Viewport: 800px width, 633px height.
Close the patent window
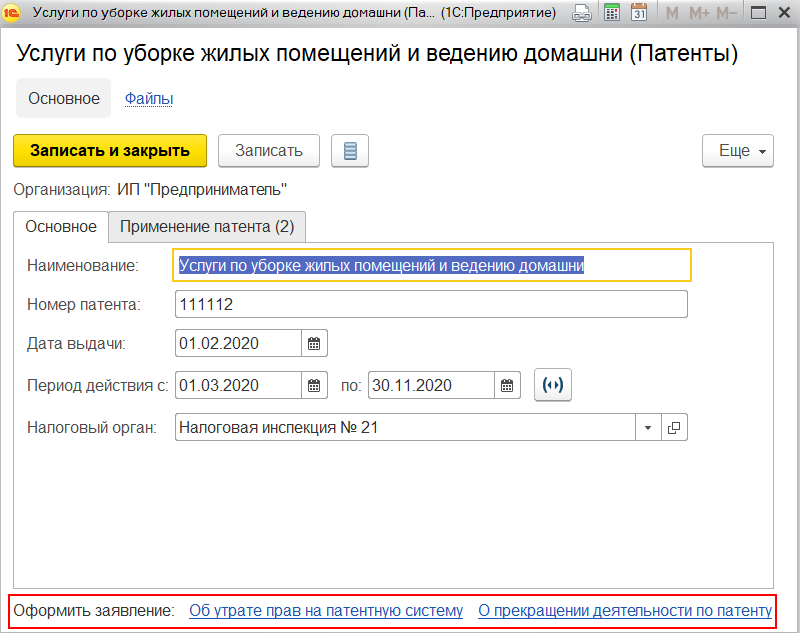(785, 13)
